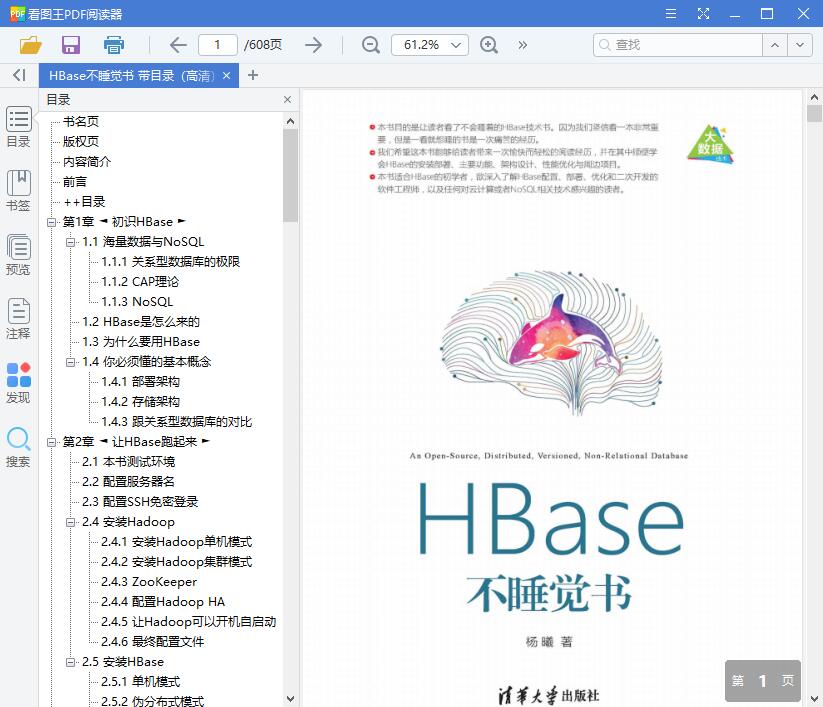Open 2.3 配置SSH免密登录

[x=140, y=502]
